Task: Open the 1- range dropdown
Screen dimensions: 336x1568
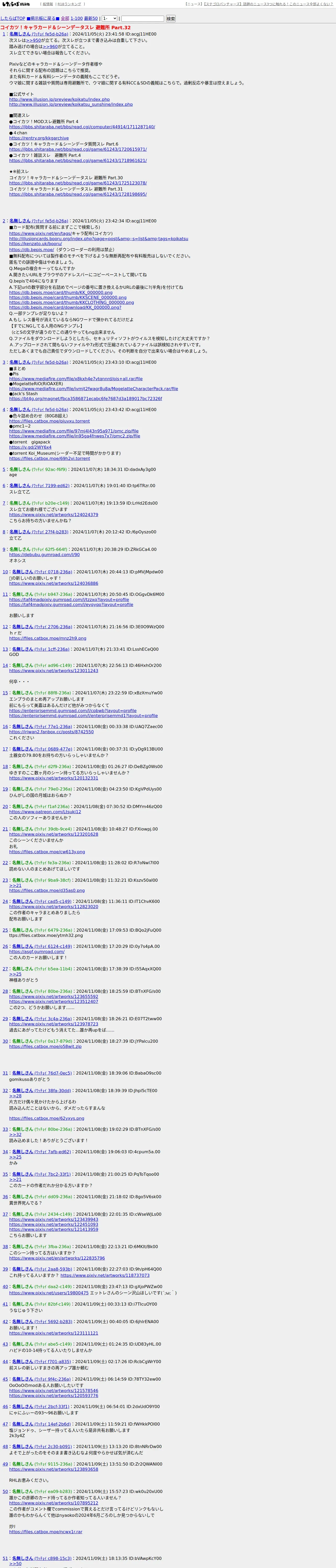Action: point(109,19)
